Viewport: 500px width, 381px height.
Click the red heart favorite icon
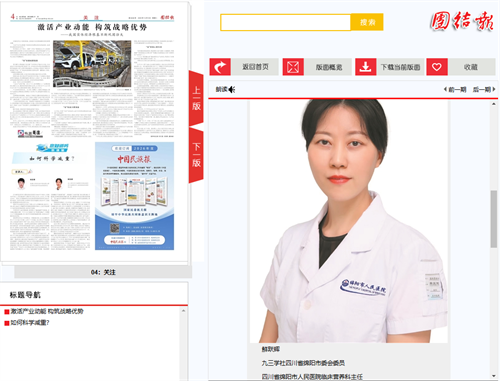pos(437,67)
